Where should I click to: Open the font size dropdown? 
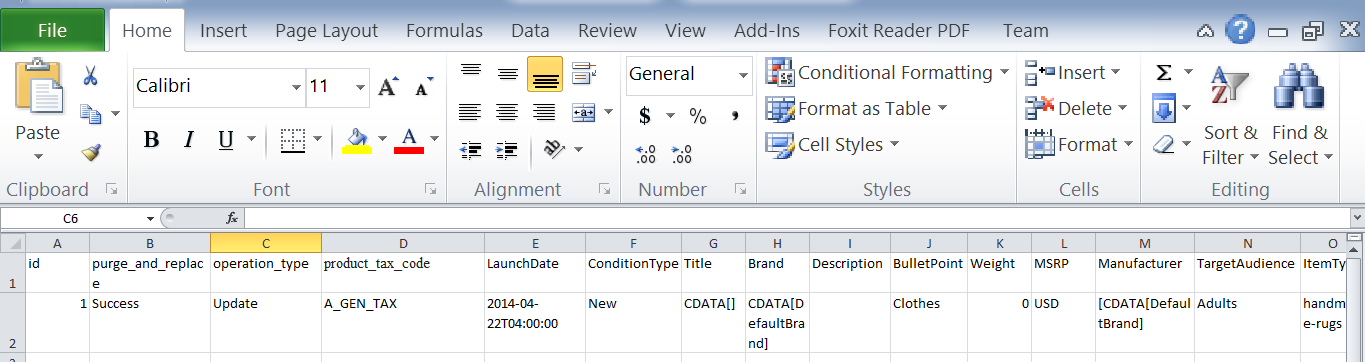point(360,87)
